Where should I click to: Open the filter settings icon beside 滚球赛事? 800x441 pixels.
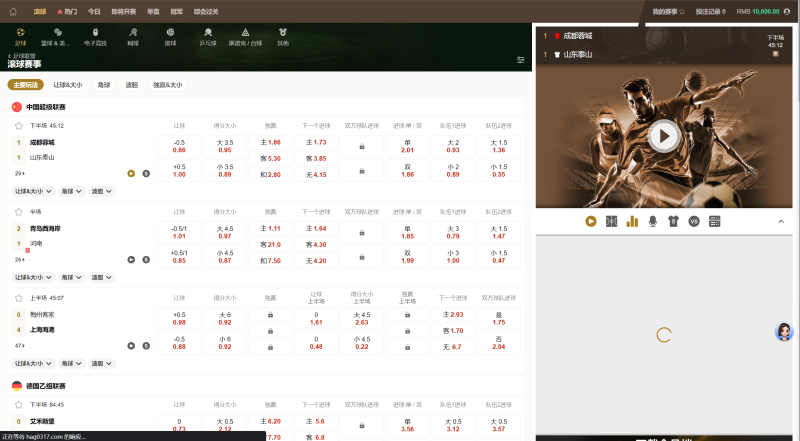click(x=520, y=60)
